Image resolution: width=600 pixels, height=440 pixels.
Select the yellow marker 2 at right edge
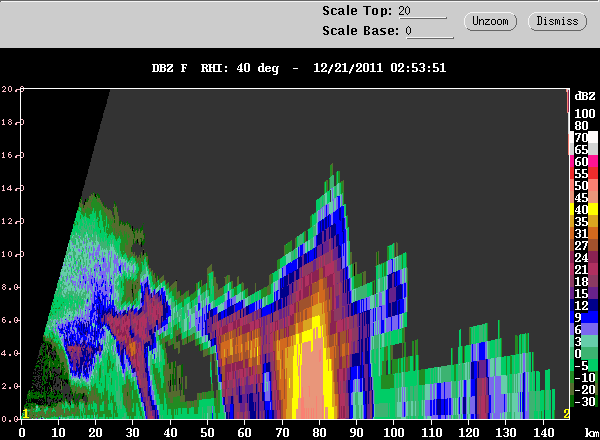point(566,414)
